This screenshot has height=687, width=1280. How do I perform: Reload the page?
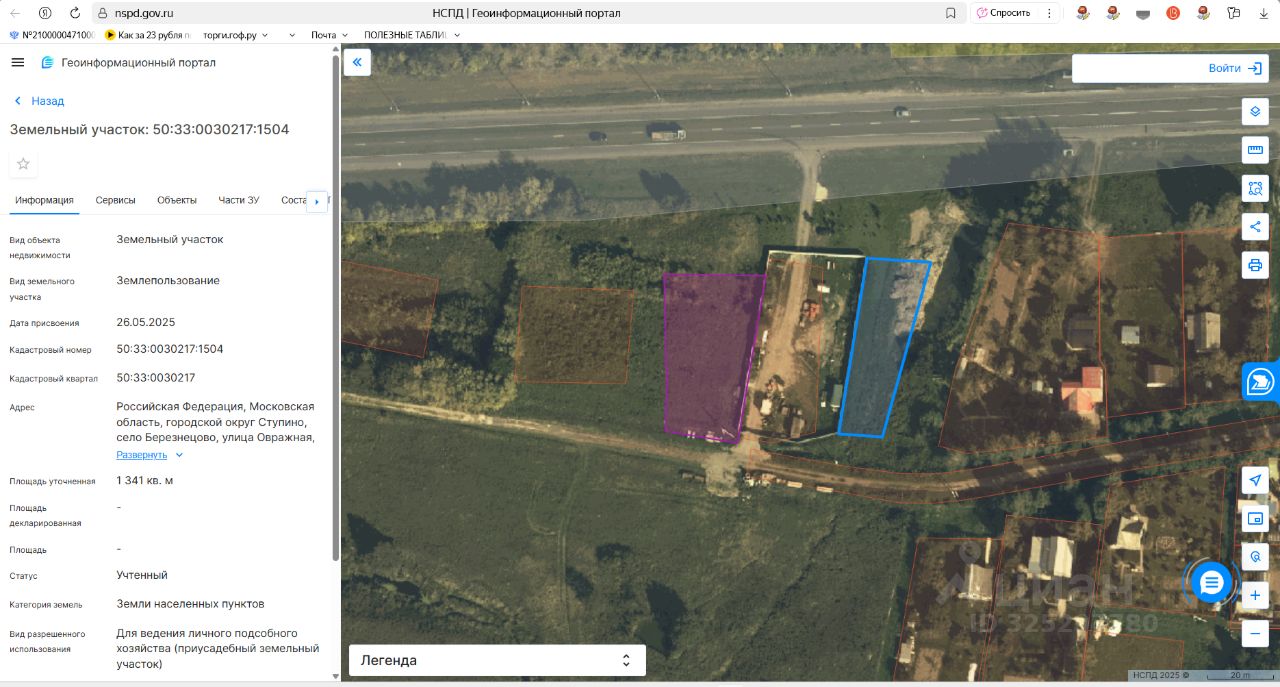pyautogui.click(x=75, y=13)
